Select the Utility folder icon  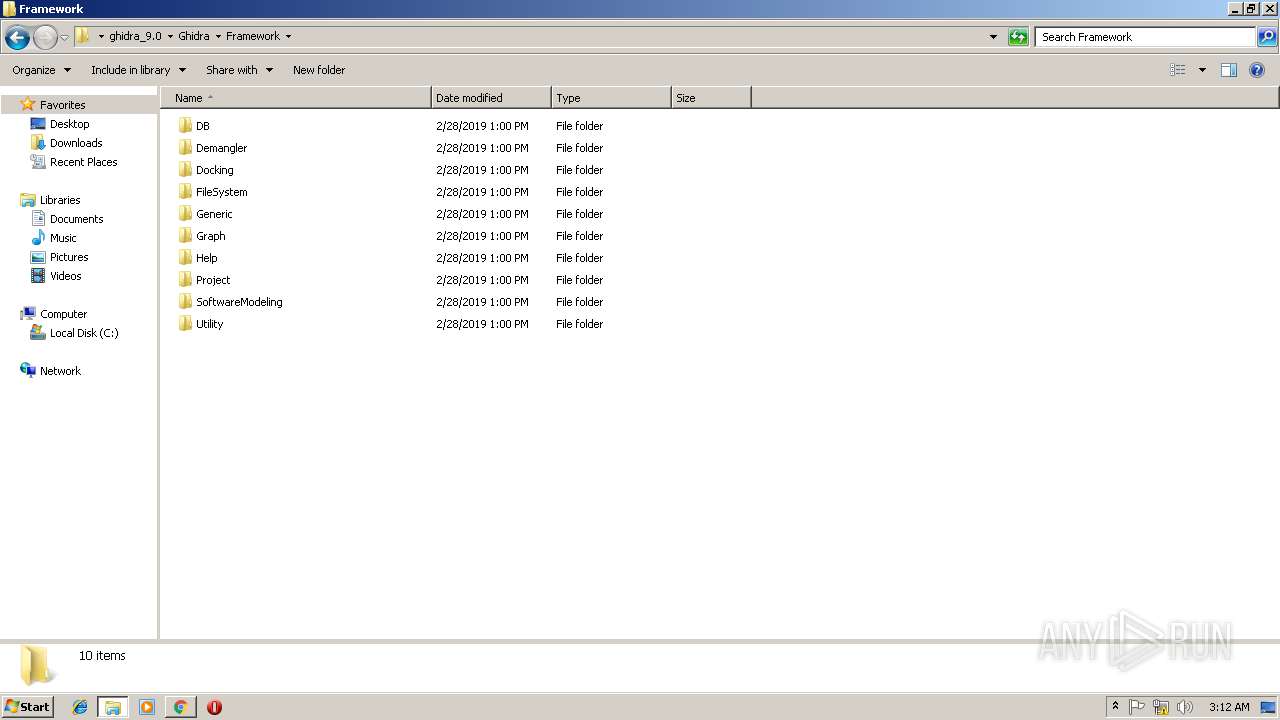tap(185, 324)
